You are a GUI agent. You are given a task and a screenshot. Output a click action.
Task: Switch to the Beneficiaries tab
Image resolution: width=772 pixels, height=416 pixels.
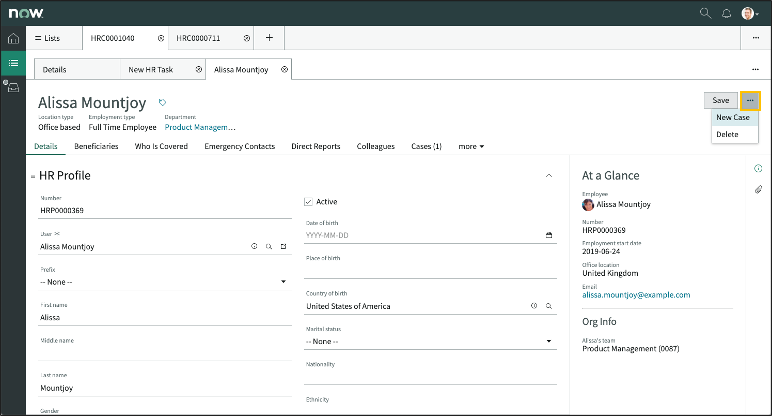tap(96, 146)
